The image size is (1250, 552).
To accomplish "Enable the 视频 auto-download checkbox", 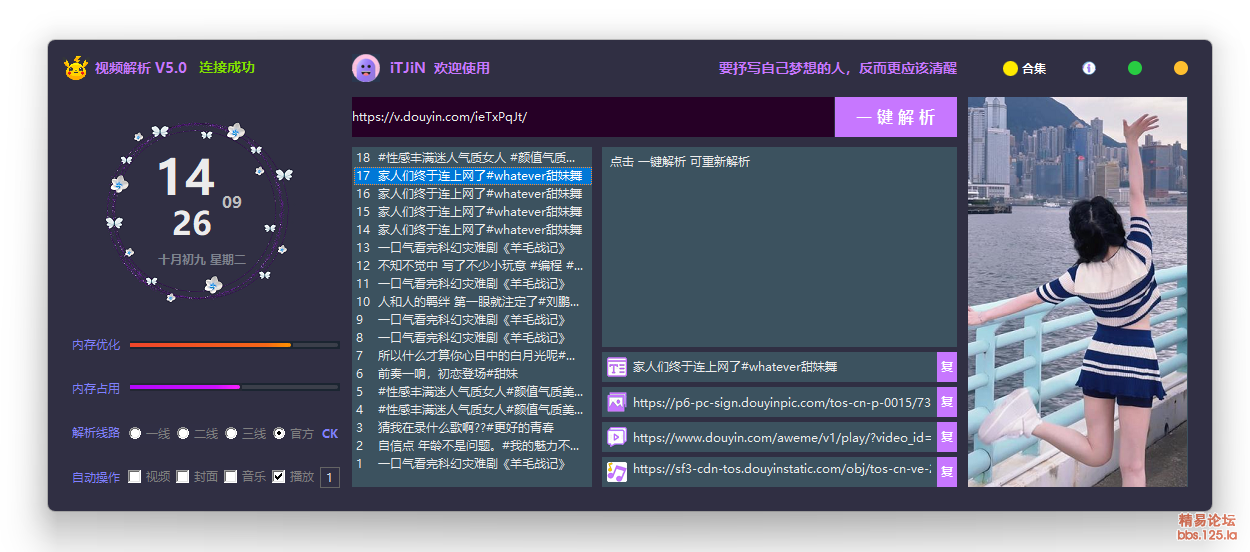I will click(134, 477).
